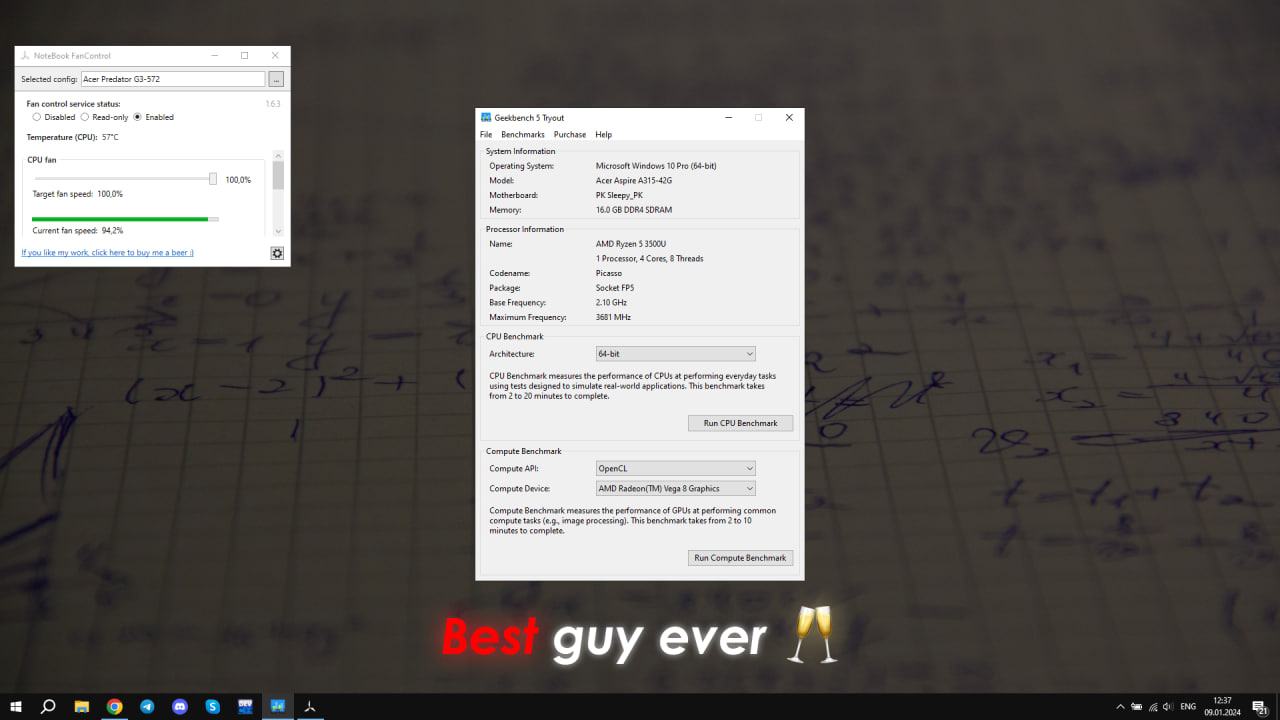1280x720 pixels.
Task: Open the volume control tray icon
Action: pos(1169,706)
